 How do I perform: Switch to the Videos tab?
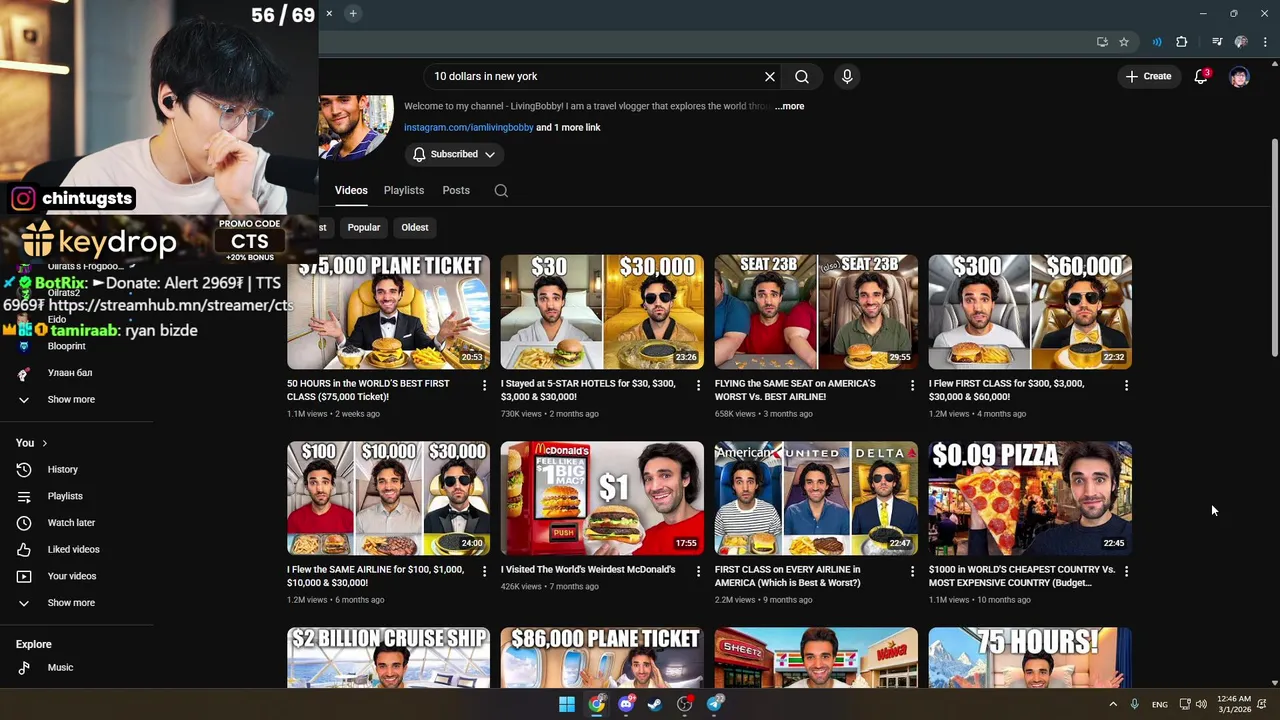351,190
